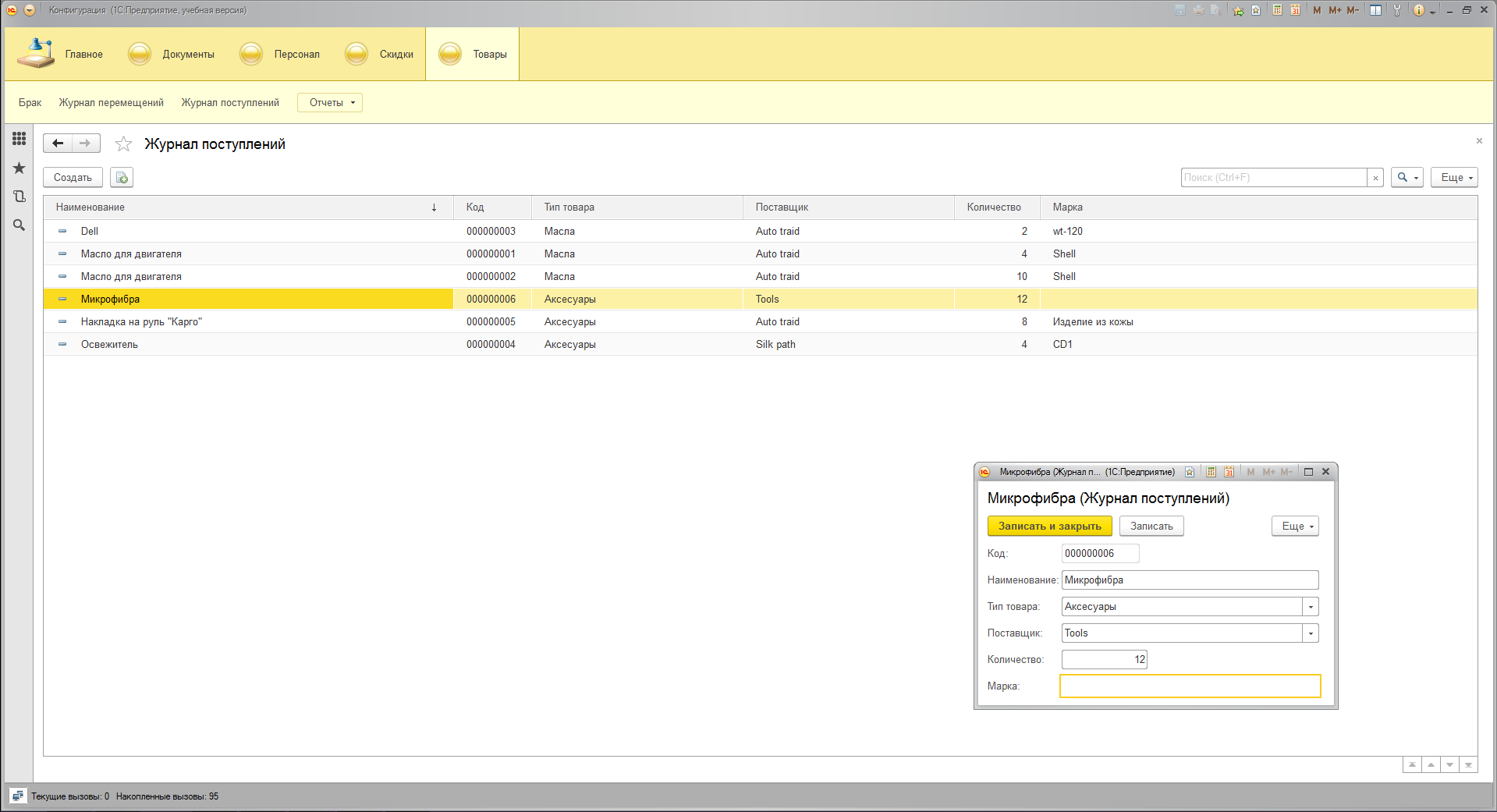Open the Еще menu in the Микрофибра dialog
1497x812 pixels.
pyautogui.click(x=1295, y=527)
